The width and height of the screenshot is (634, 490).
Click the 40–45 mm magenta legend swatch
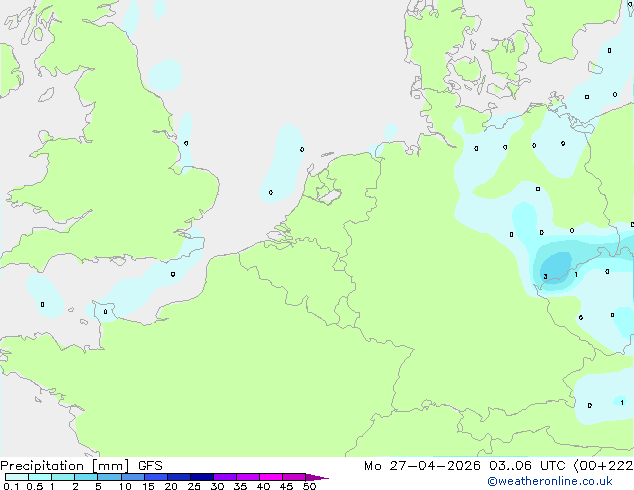pos(271,477)
